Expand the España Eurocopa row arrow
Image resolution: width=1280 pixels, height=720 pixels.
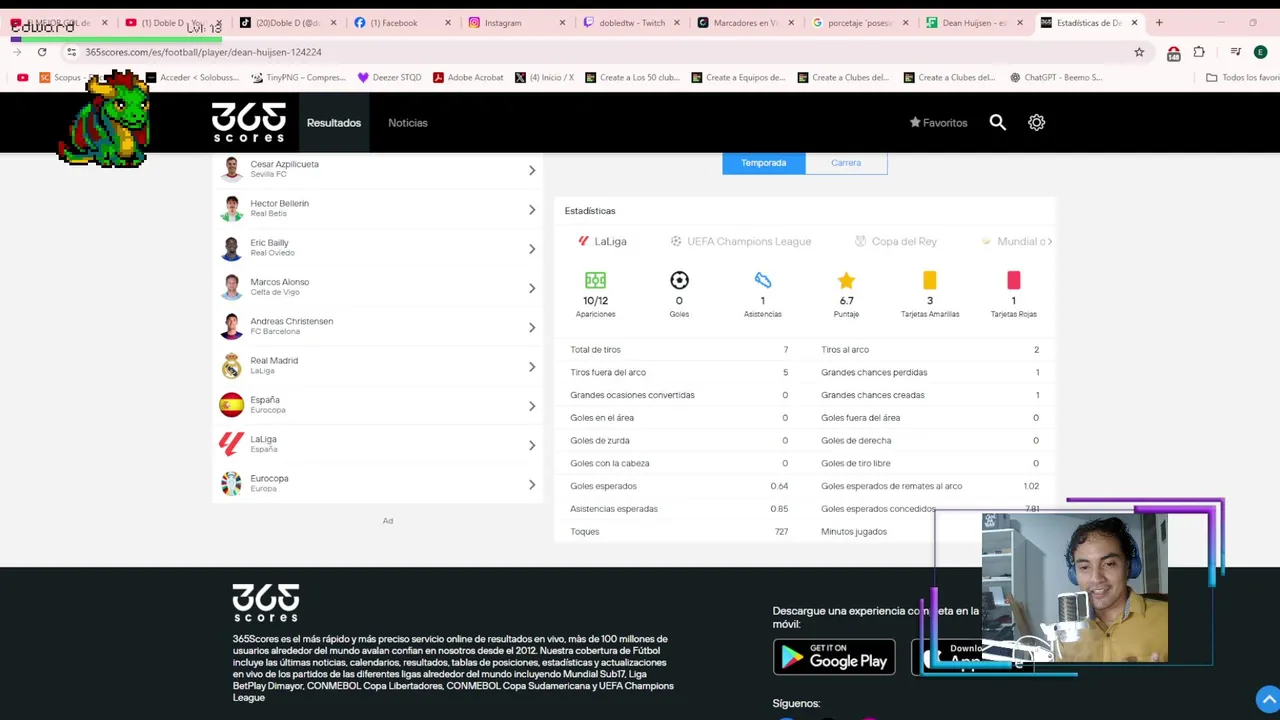point(532,406)
